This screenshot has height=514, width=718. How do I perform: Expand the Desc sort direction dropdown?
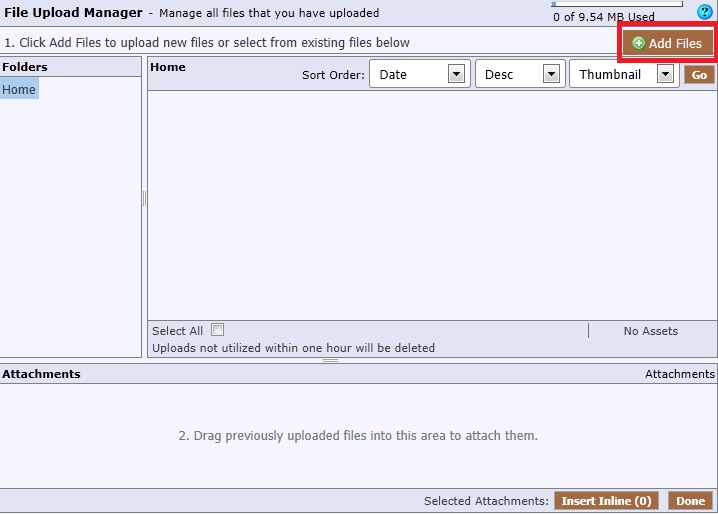tap(520, 75)
